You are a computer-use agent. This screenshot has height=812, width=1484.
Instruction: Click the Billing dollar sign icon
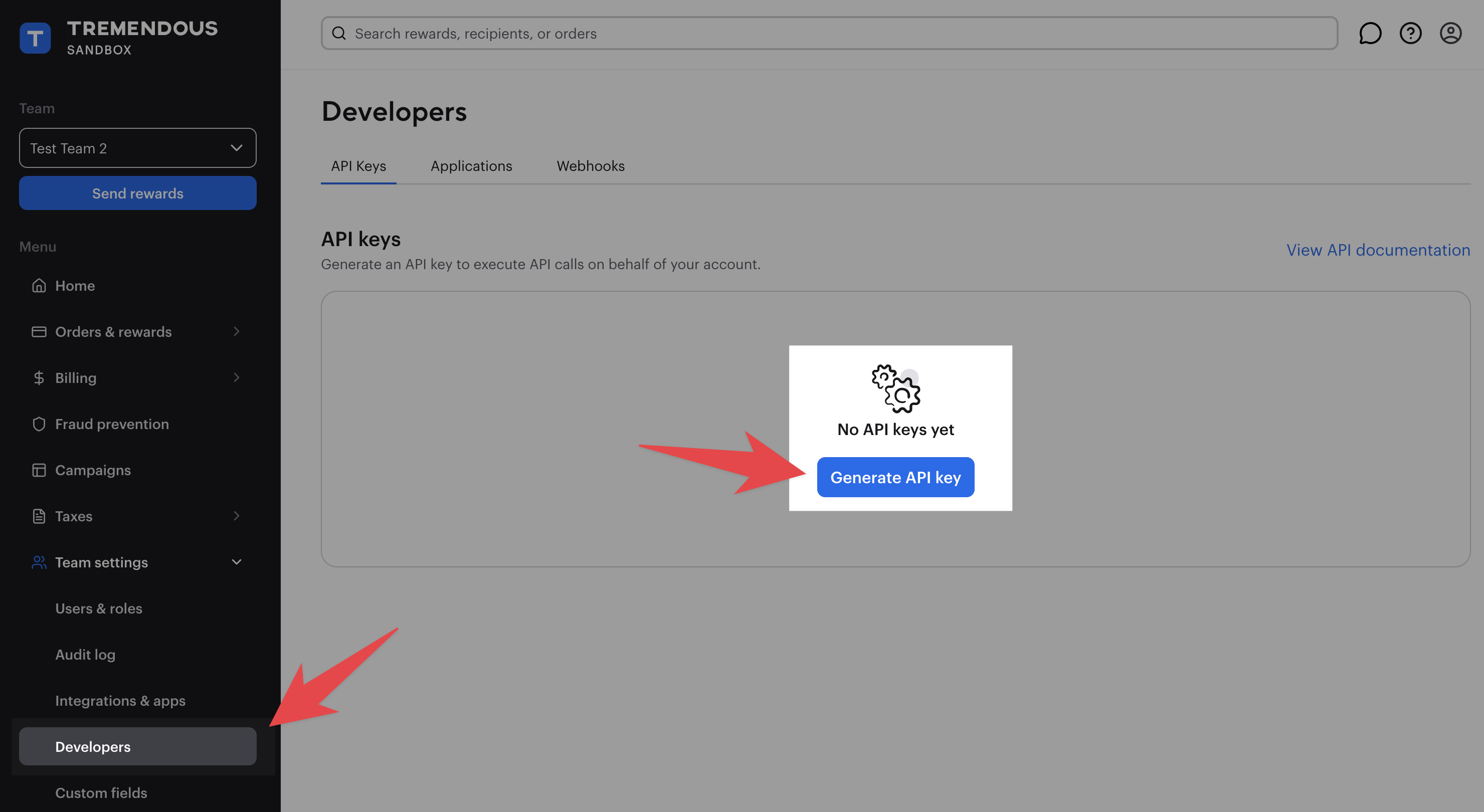[39, 378]
